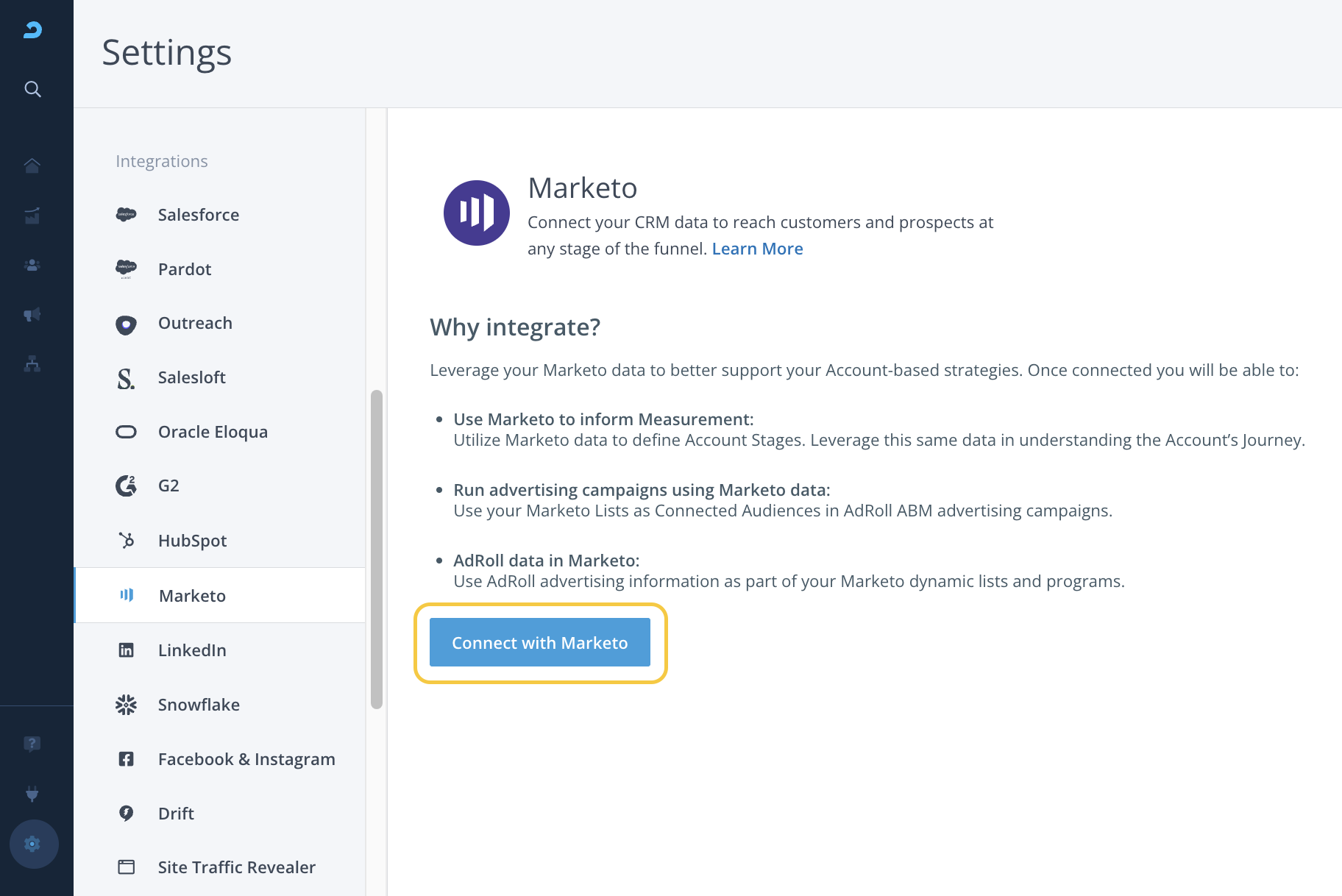Click the Snowflake logo icon

(x=126, y=705)
